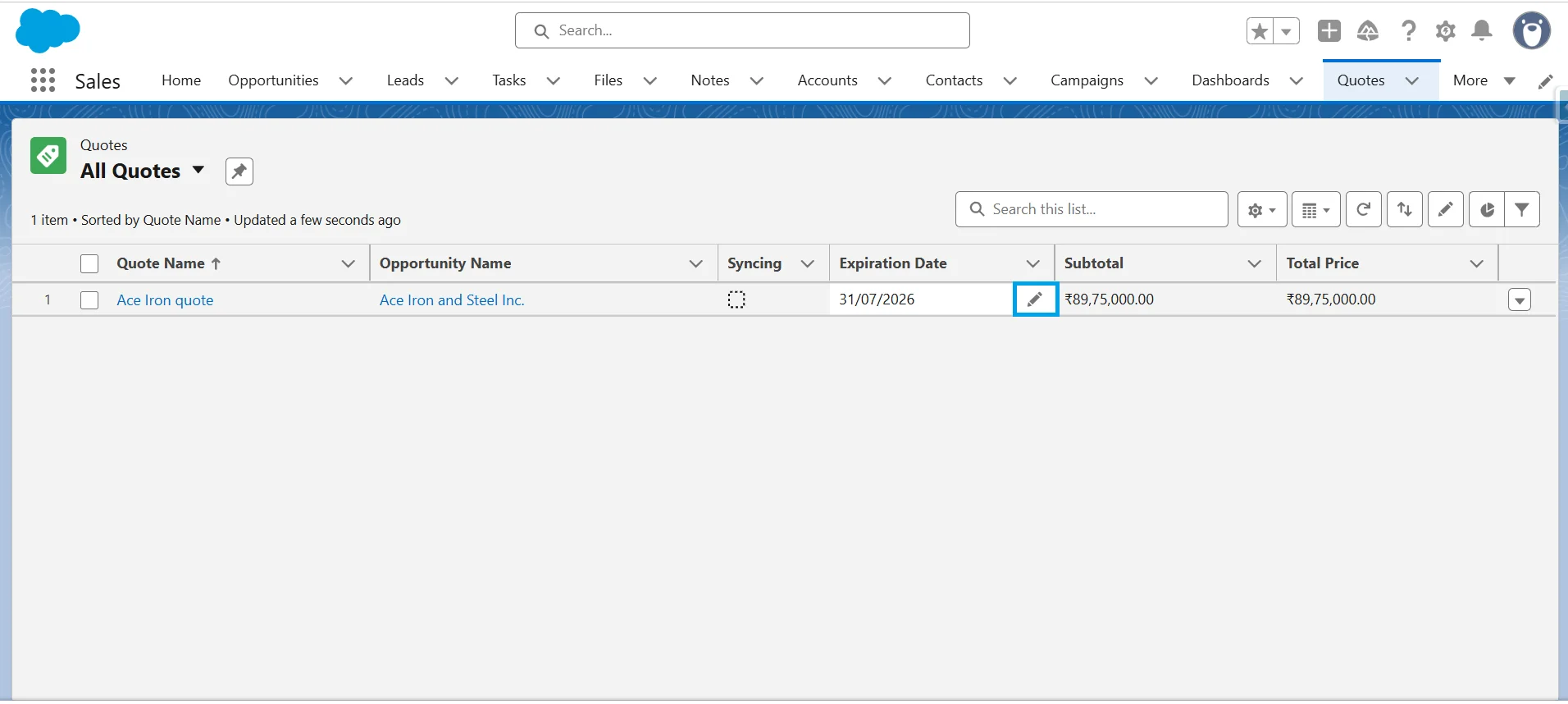Click the Syncing dashed box for Ace Iron quote
Image resolution: width=1568 pixels, height=704 pixels.
tap(736, 300)
